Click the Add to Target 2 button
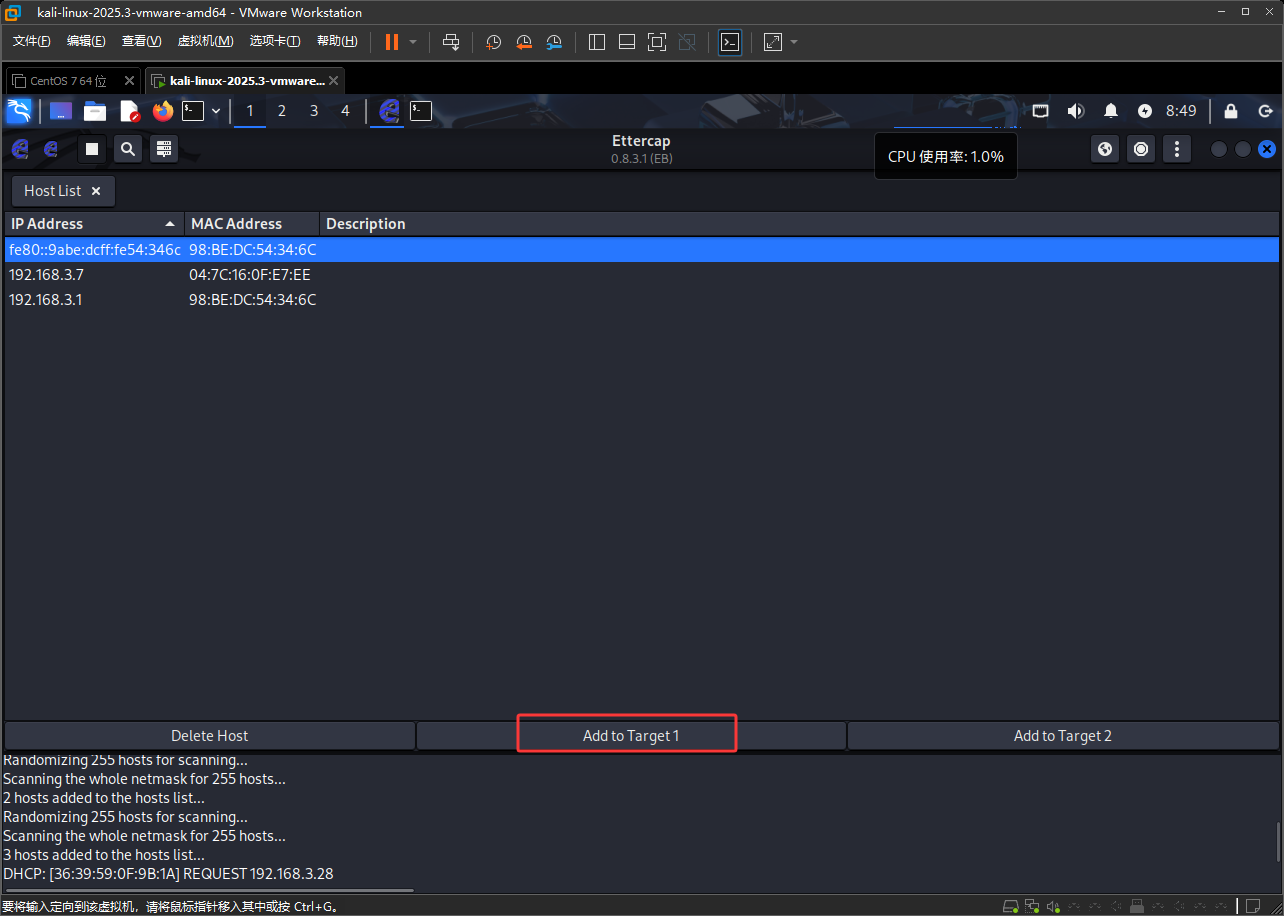Viewport: 1284px width, 916px height. coord(1063,736)
